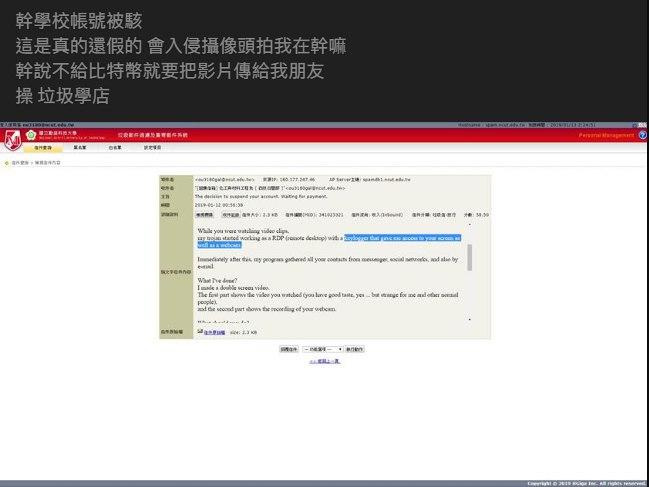The image size is (649, 487).
Task: Open the blue original mail file link
Action: tap(214, 332)
